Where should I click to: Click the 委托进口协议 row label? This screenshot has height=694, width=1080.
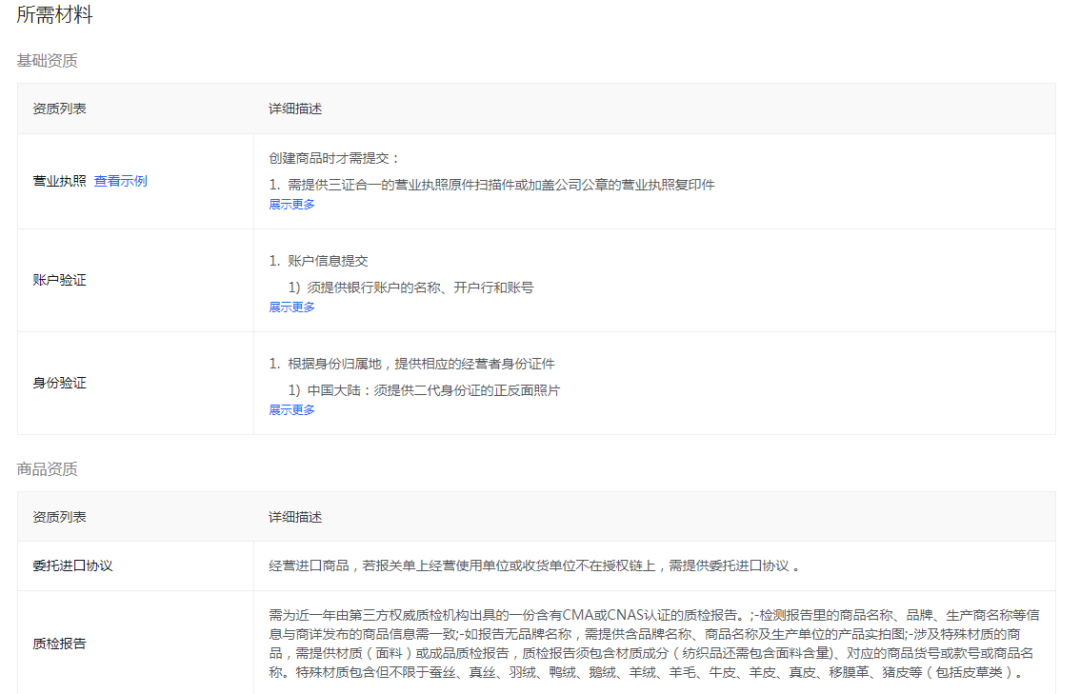click(x=76, y=563)
